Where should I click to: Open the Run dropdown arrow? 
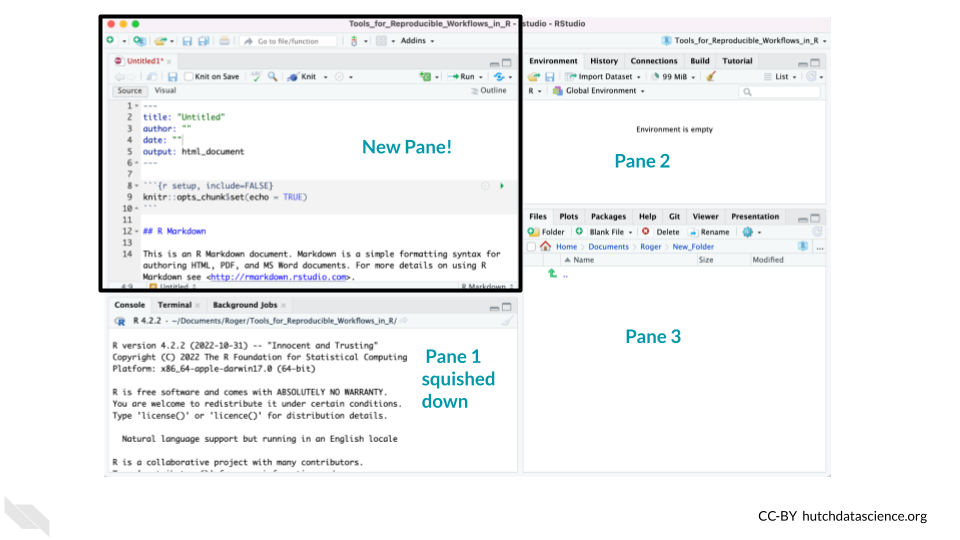point(481,77)
